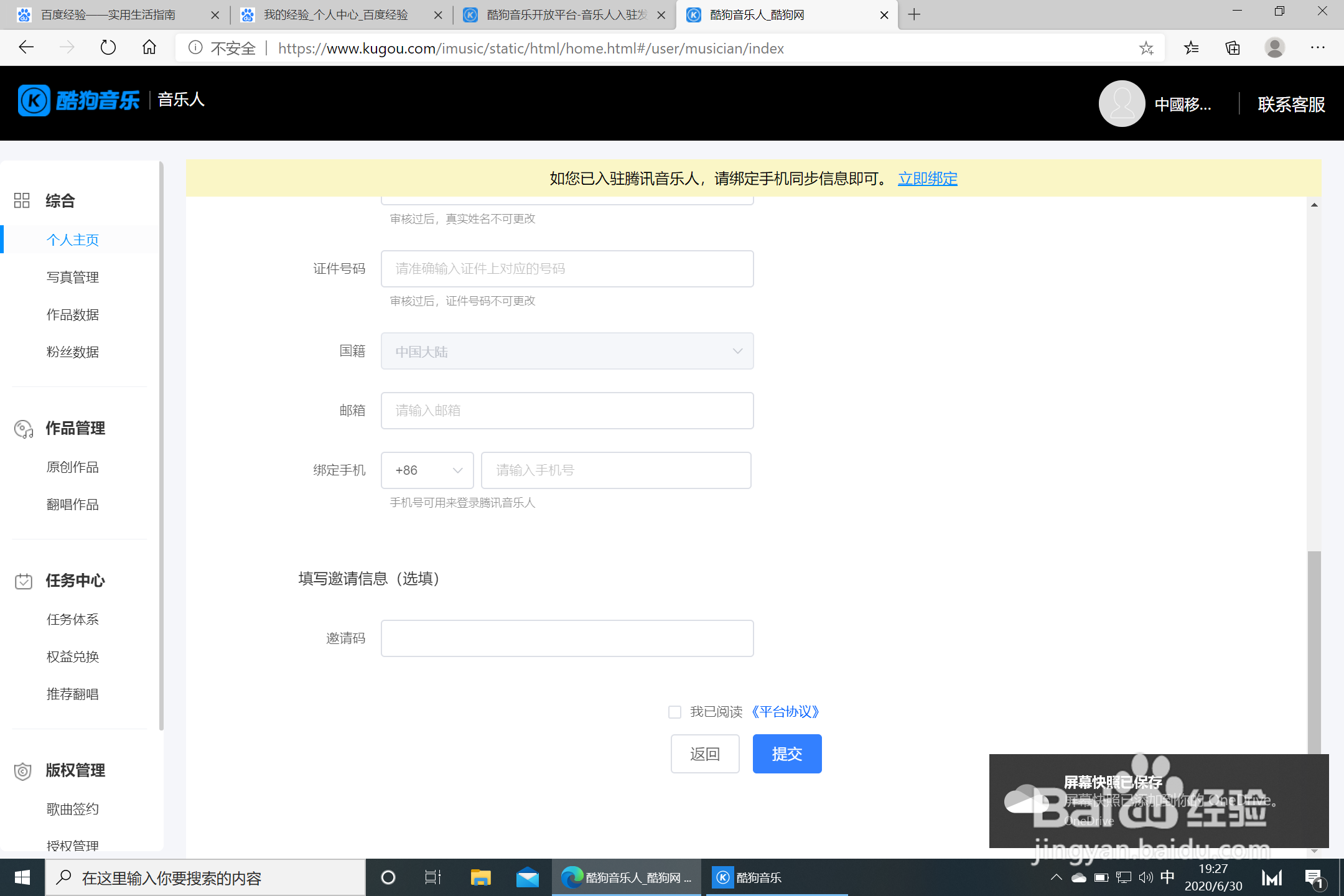Open browser Collections icon
This screenshot has height=896, width=1344.
click(1233, 48)
